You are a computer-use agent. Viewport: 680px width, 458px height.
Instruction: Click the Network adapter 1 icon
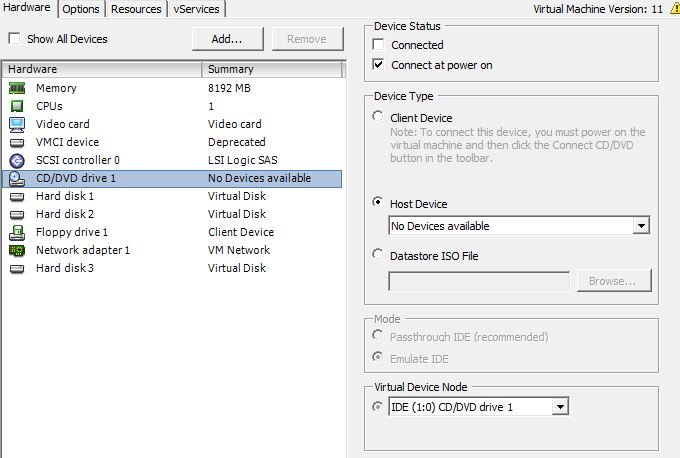(x=17, y=250)
